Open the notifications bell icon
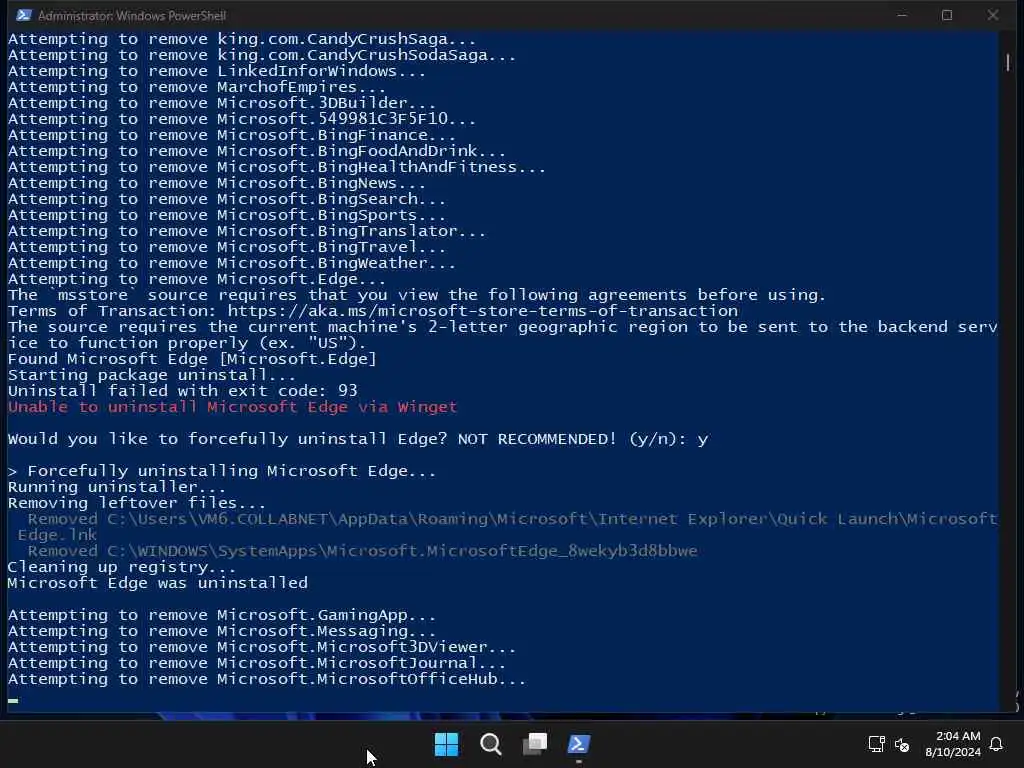 (x=996, y=744)
